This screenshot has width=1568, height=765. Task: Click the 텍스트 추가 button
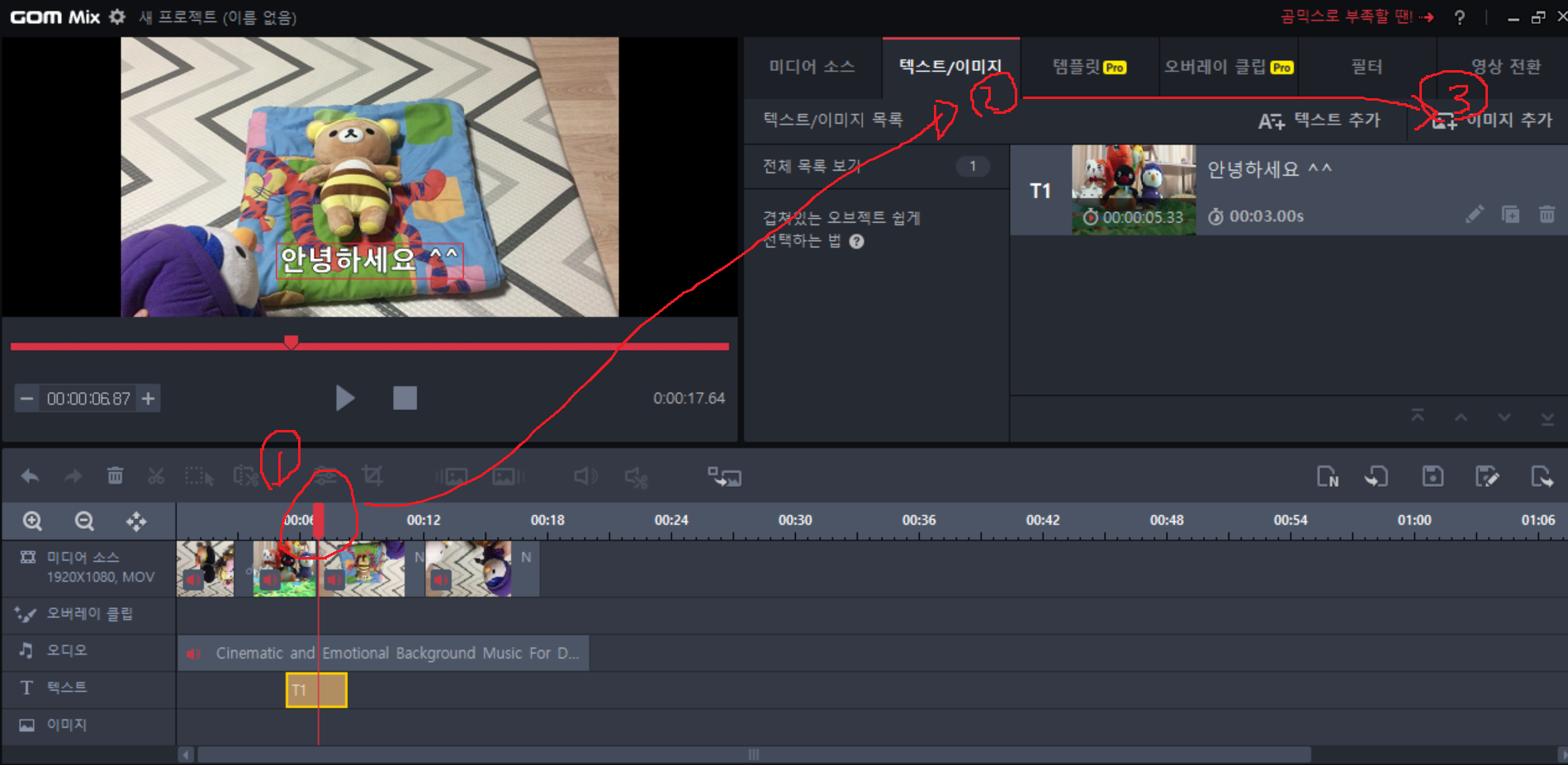[1319, 120]
